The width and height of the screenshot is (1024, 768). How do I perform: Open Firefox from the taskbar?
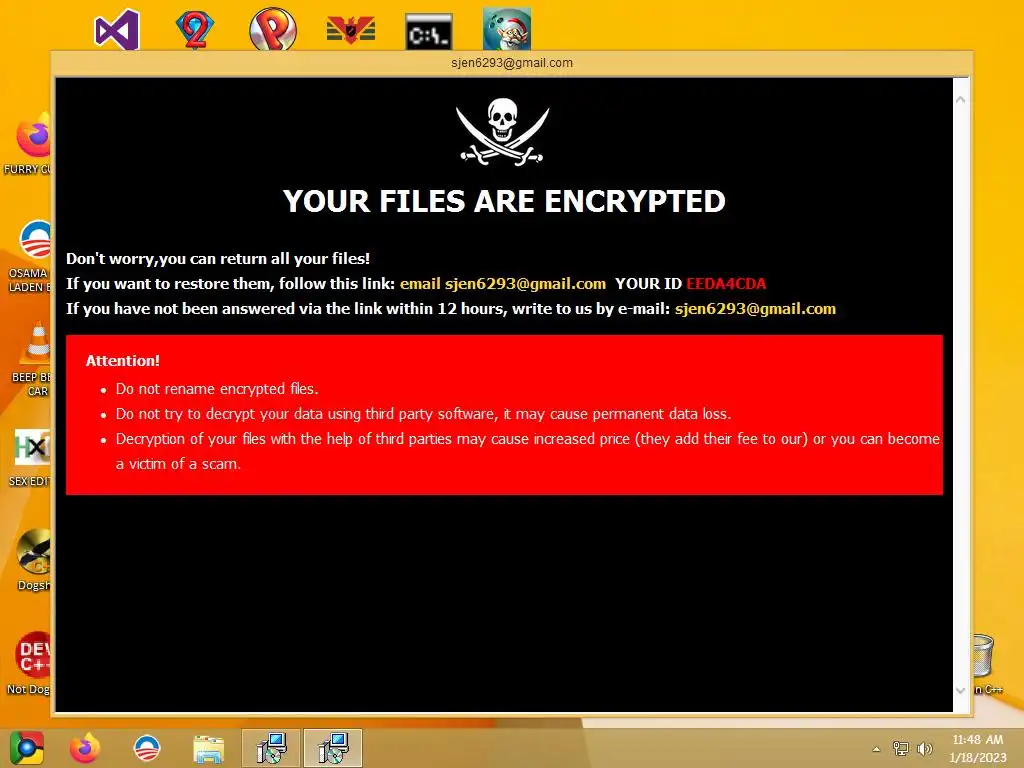(x=85, y=748)
